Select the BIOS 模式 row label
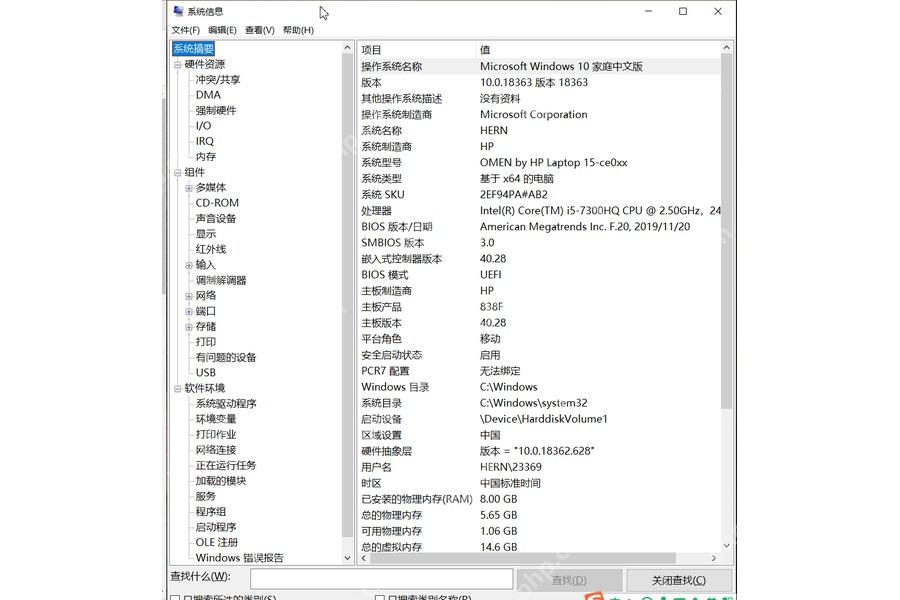Screen dimensions: 900x600 tap(385, 275)
